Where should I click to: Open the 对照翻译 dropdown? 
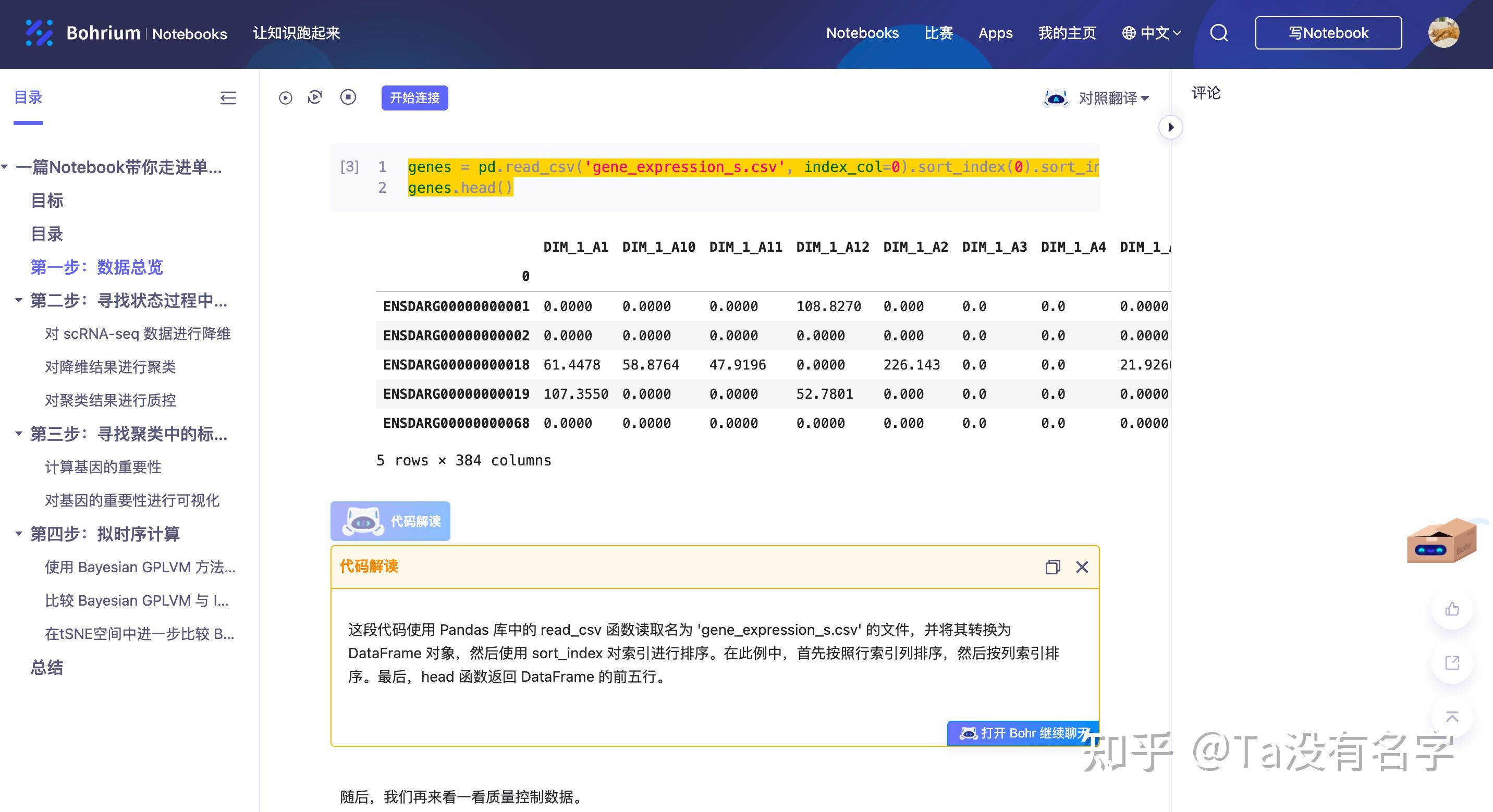coord(1113,98)
